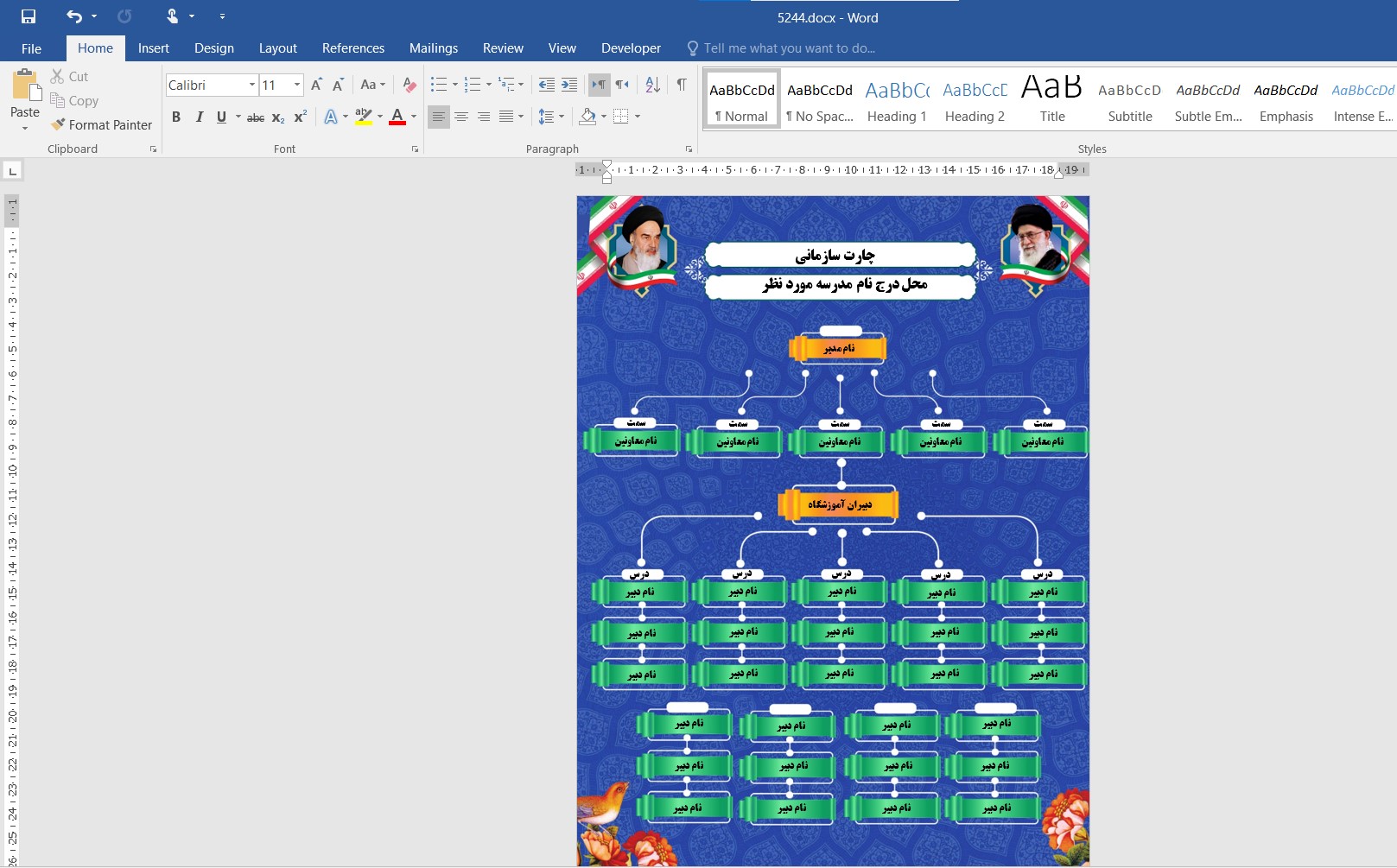The height and width of the screenshot is (868, 1397).
Task: Set right-to-left text direction
Action: (x=621, y=85)
